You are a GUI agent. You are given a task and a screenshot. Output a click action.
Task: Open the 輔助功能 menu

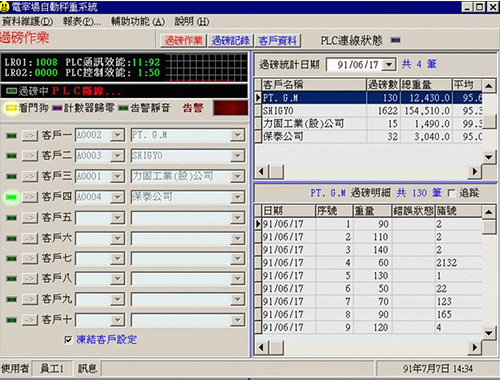[x=138, y=22]
